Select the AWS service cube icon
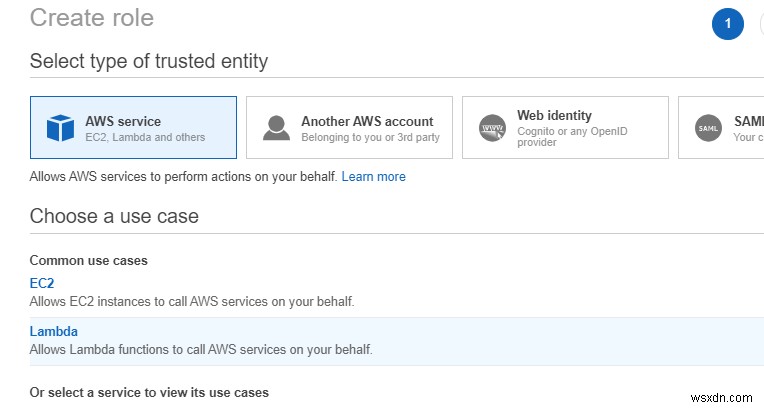The width and height of the screenshot is (764, 408). tap(60, 128)
